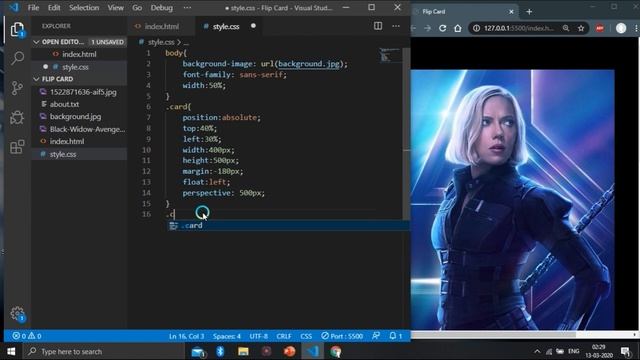Go forward in Chrome

427,28
